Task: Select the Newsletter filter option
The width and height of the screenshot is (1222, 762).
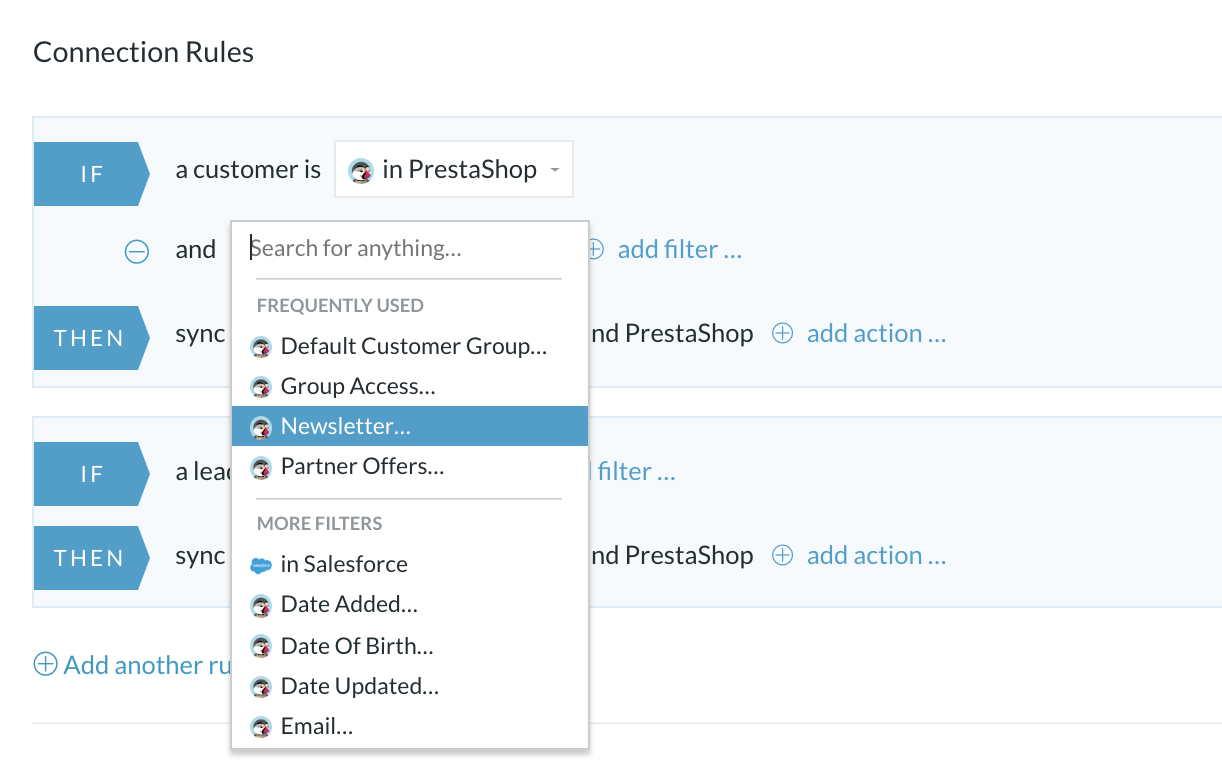Action: click(410, 426)
